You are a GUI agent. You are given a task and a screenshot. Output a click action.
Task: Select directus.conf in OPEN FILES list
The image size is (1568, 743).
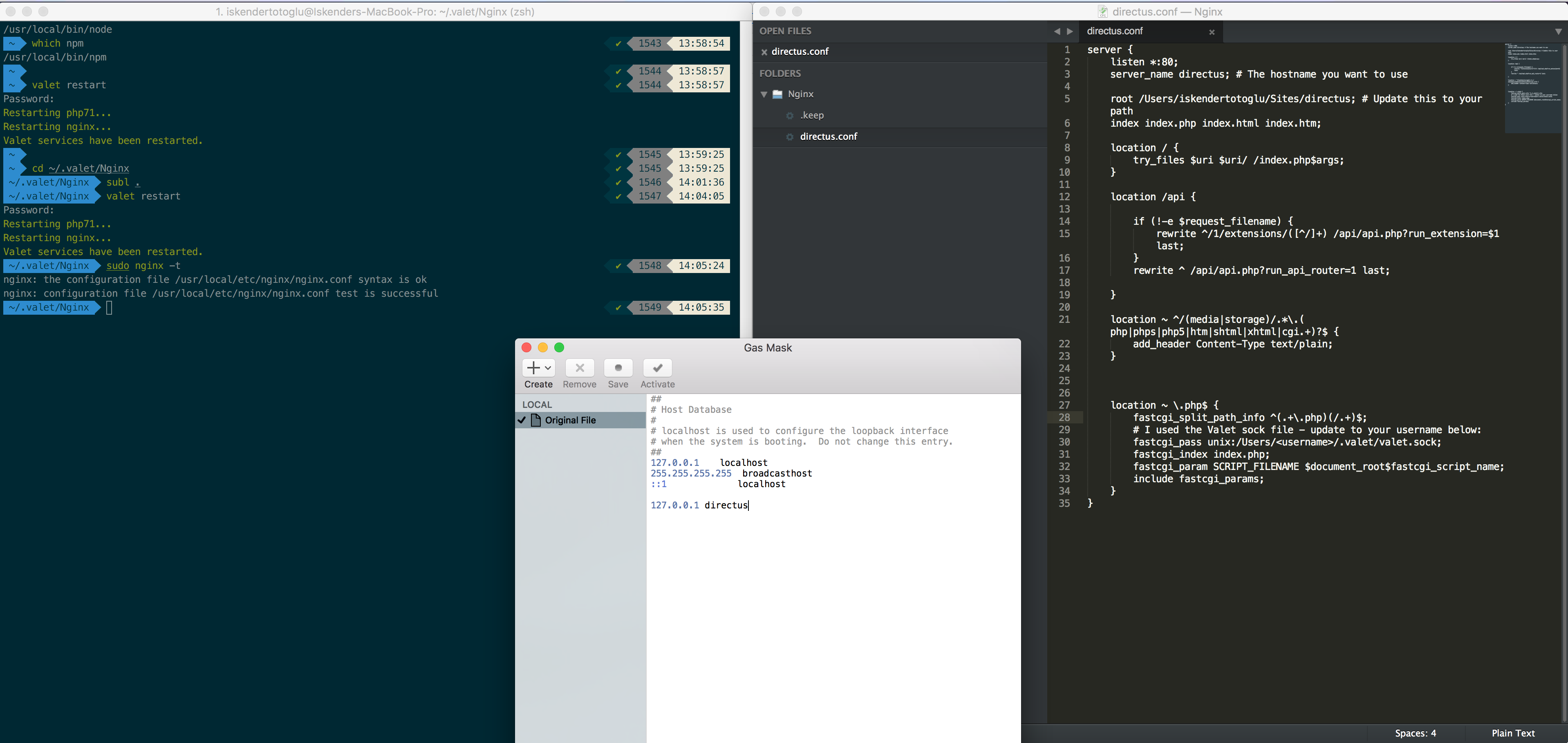(x=800, y=52)
